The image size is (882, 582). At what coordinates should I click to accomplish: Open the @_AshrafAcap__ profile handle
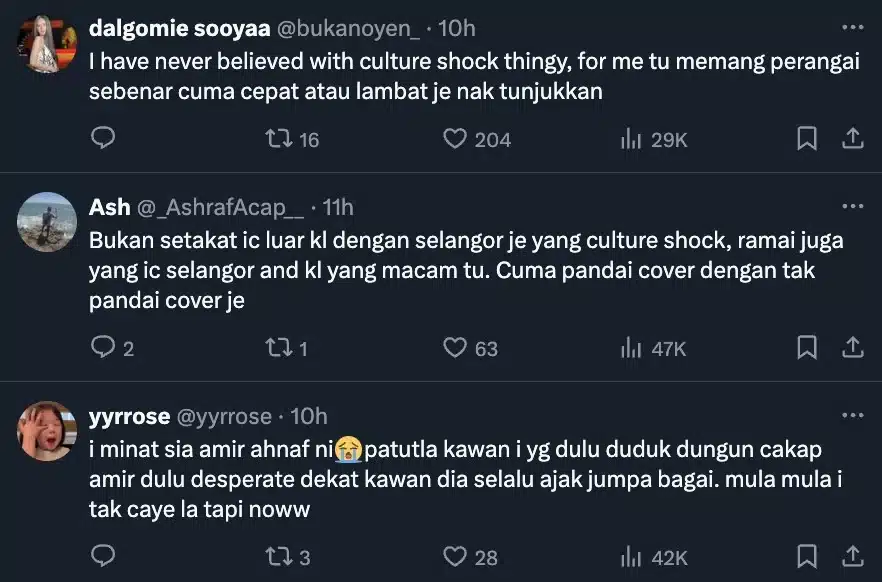(x=219, y=208)
